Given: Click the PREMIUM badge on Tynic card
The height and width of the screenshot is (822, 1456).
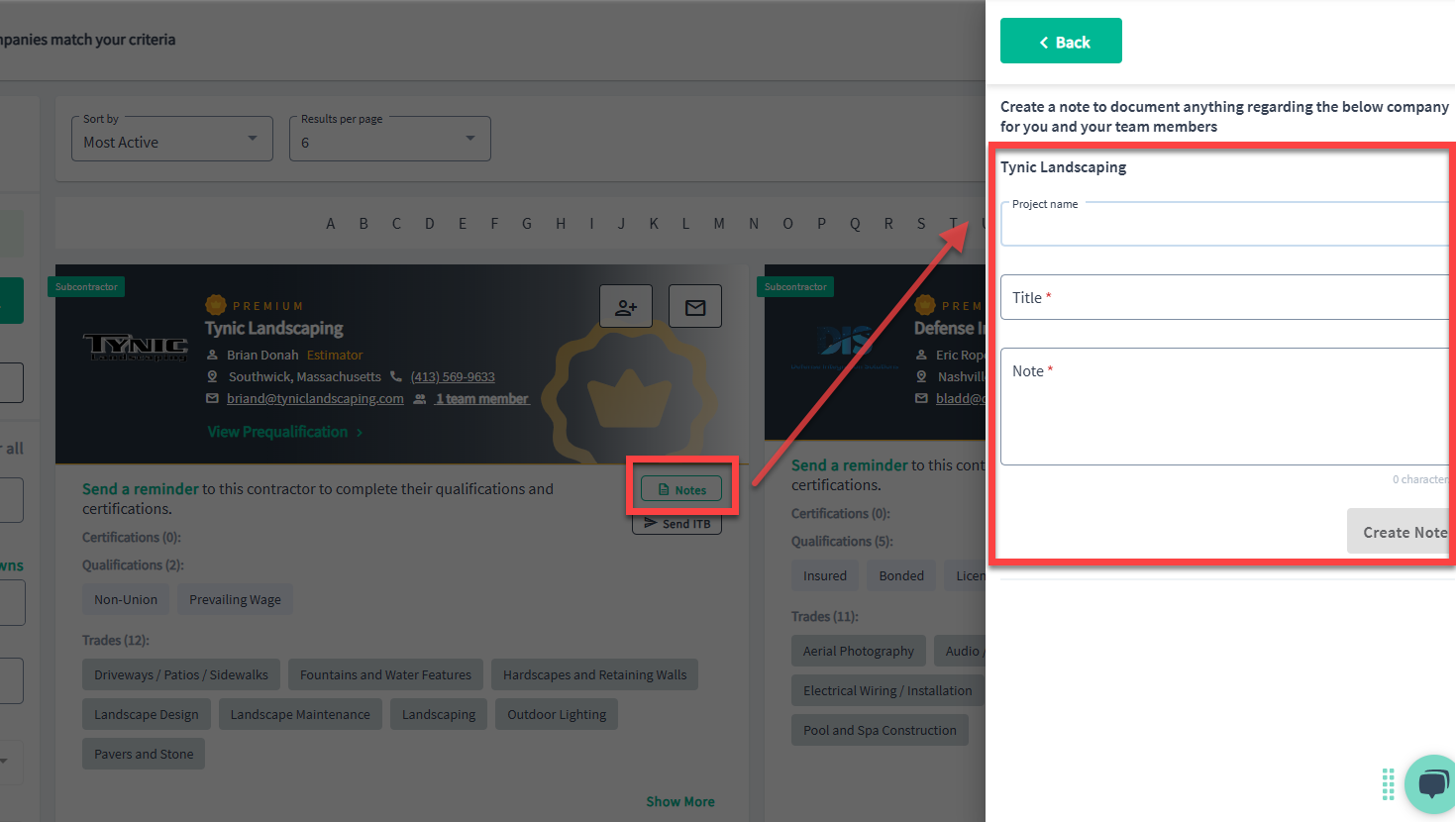Looking at the screenshot, I should tap(255, 305).
